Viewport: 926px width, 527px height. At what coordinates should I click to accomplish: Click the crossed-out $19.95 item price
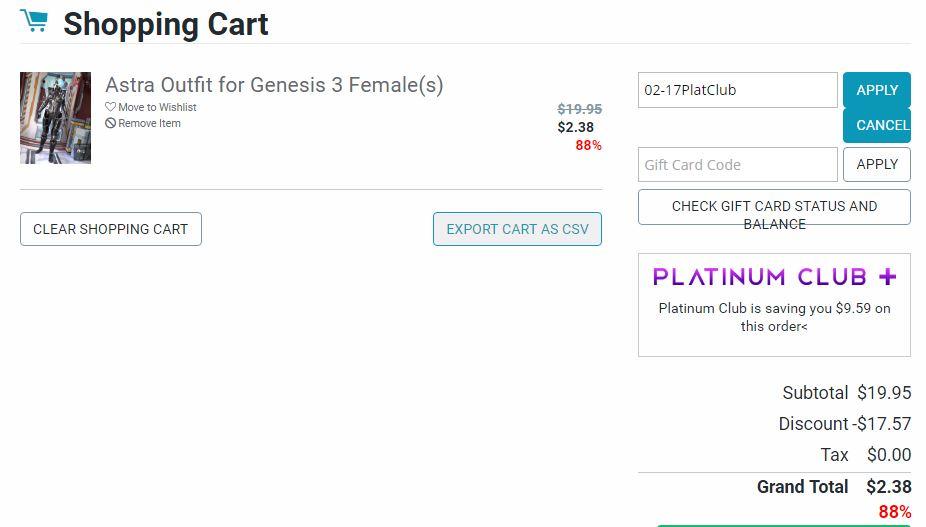pos(579,109)
